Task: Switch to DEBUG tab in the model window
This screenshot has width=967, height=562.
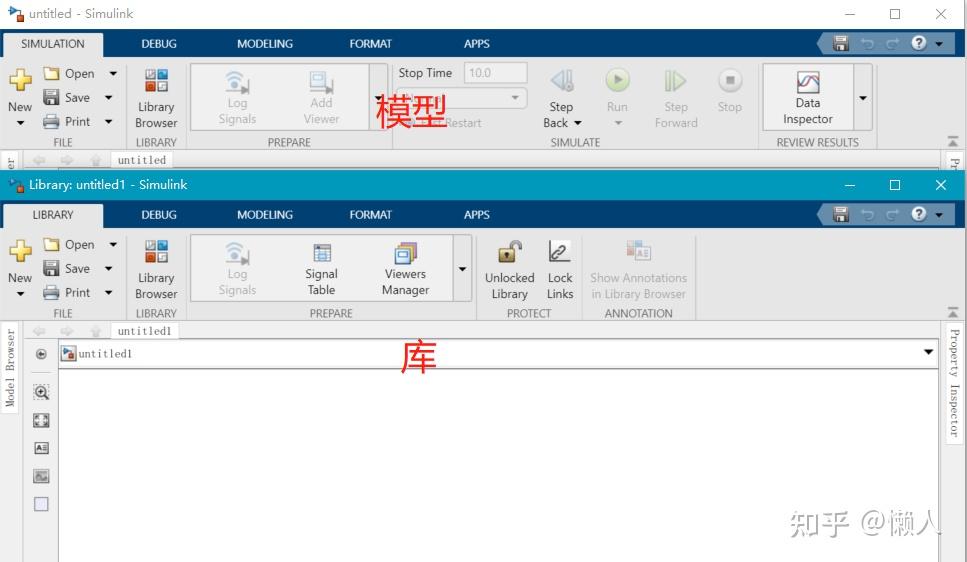Action: pos(158,44)
